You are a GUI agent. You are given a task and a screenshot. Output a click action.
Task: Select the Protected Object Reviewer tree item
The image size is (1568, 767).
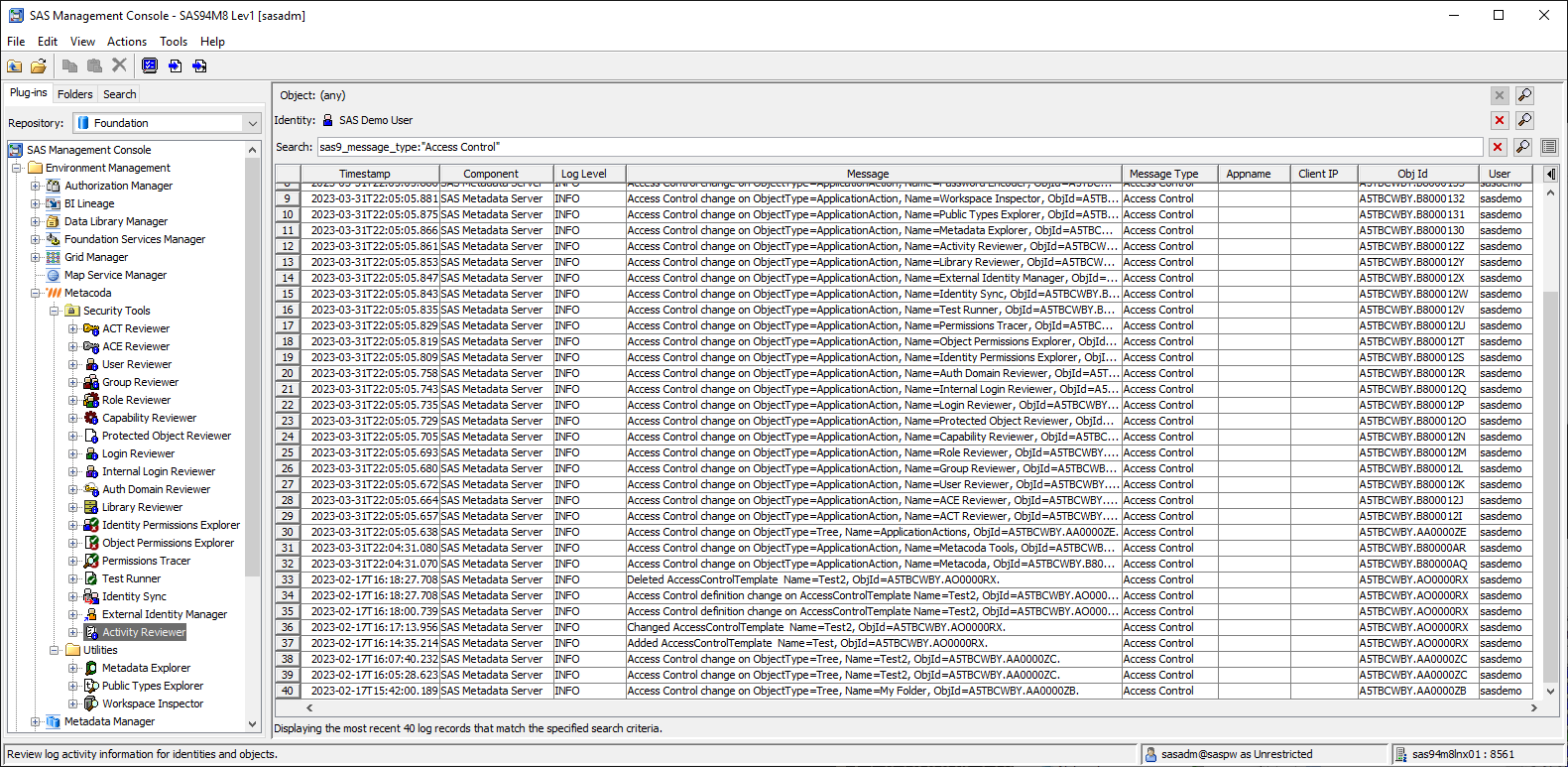pos(167,436)
